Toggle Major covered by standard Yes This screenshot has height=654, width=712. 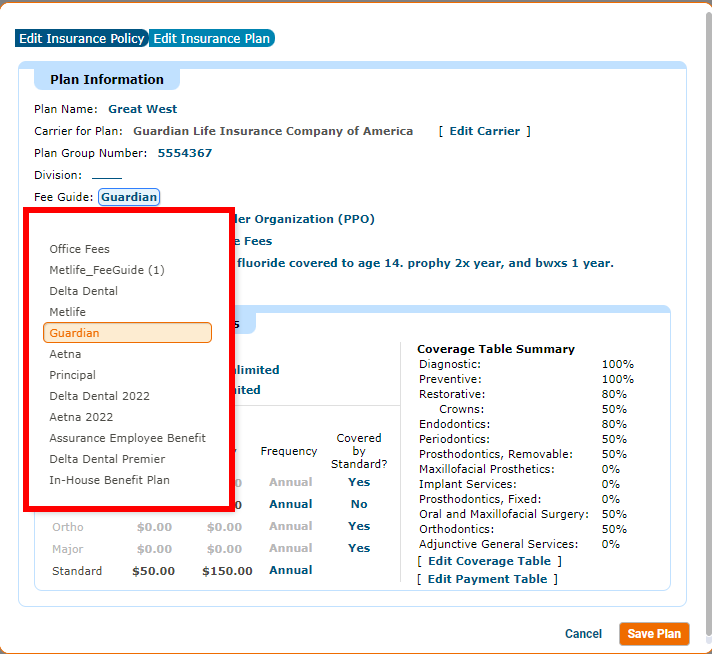(359, 548)
